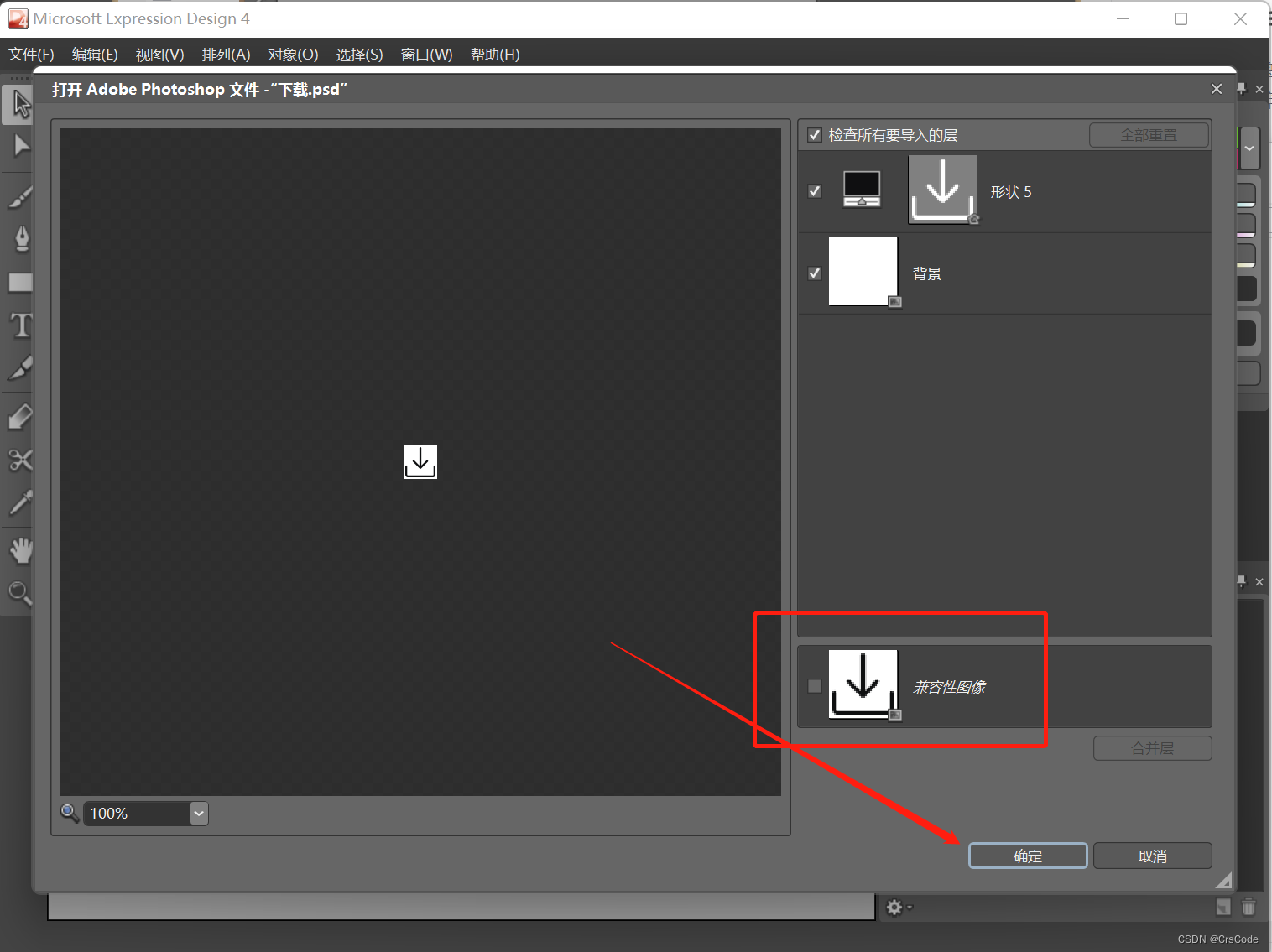1272x952 pixels.
Task: Uncheck the 形状 5 layer checkbox
Action: click(814, 191)
